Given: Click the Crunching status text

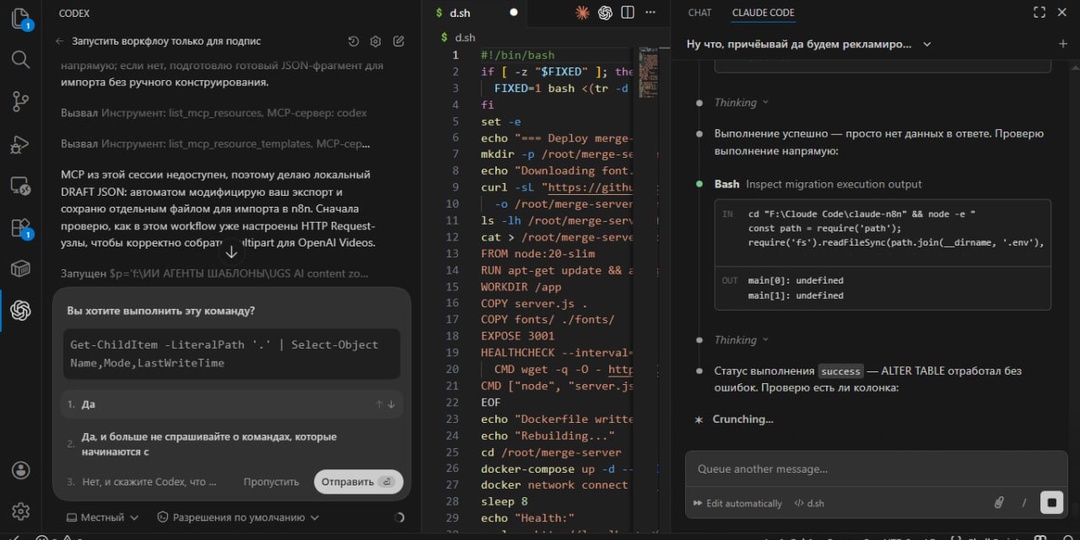Looking at the screenshot, I should pos(742,419).
